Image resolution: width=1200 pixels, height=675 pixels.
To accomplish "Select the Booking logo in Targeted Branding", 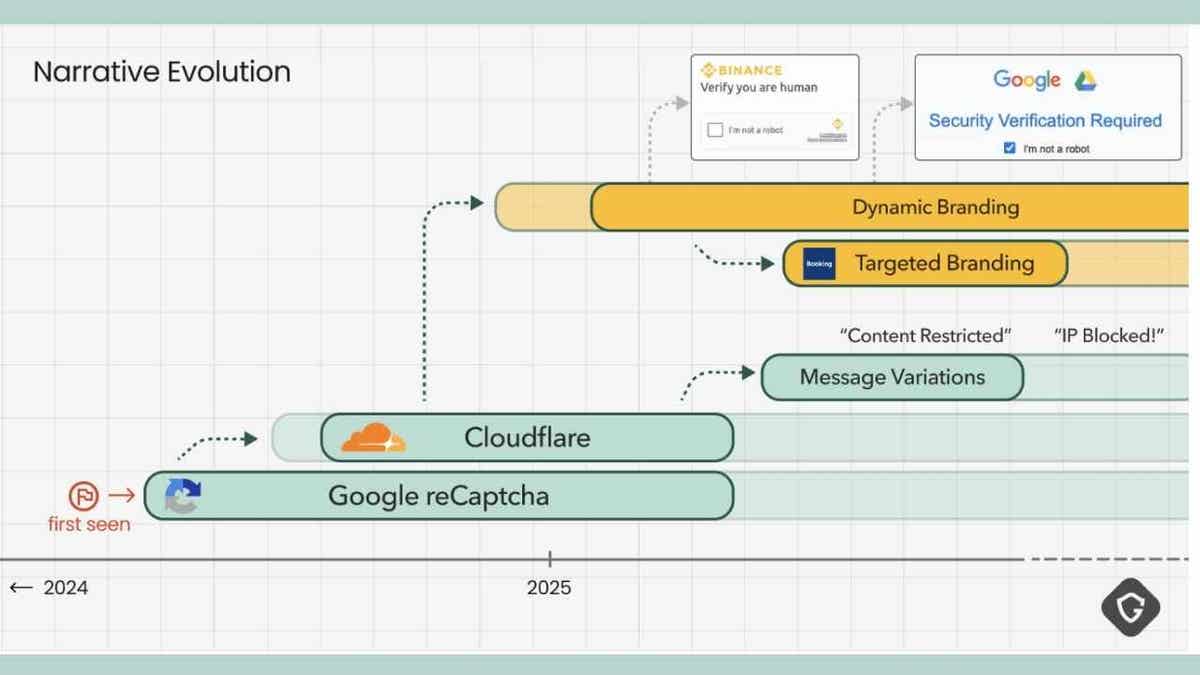I will 819,264.
